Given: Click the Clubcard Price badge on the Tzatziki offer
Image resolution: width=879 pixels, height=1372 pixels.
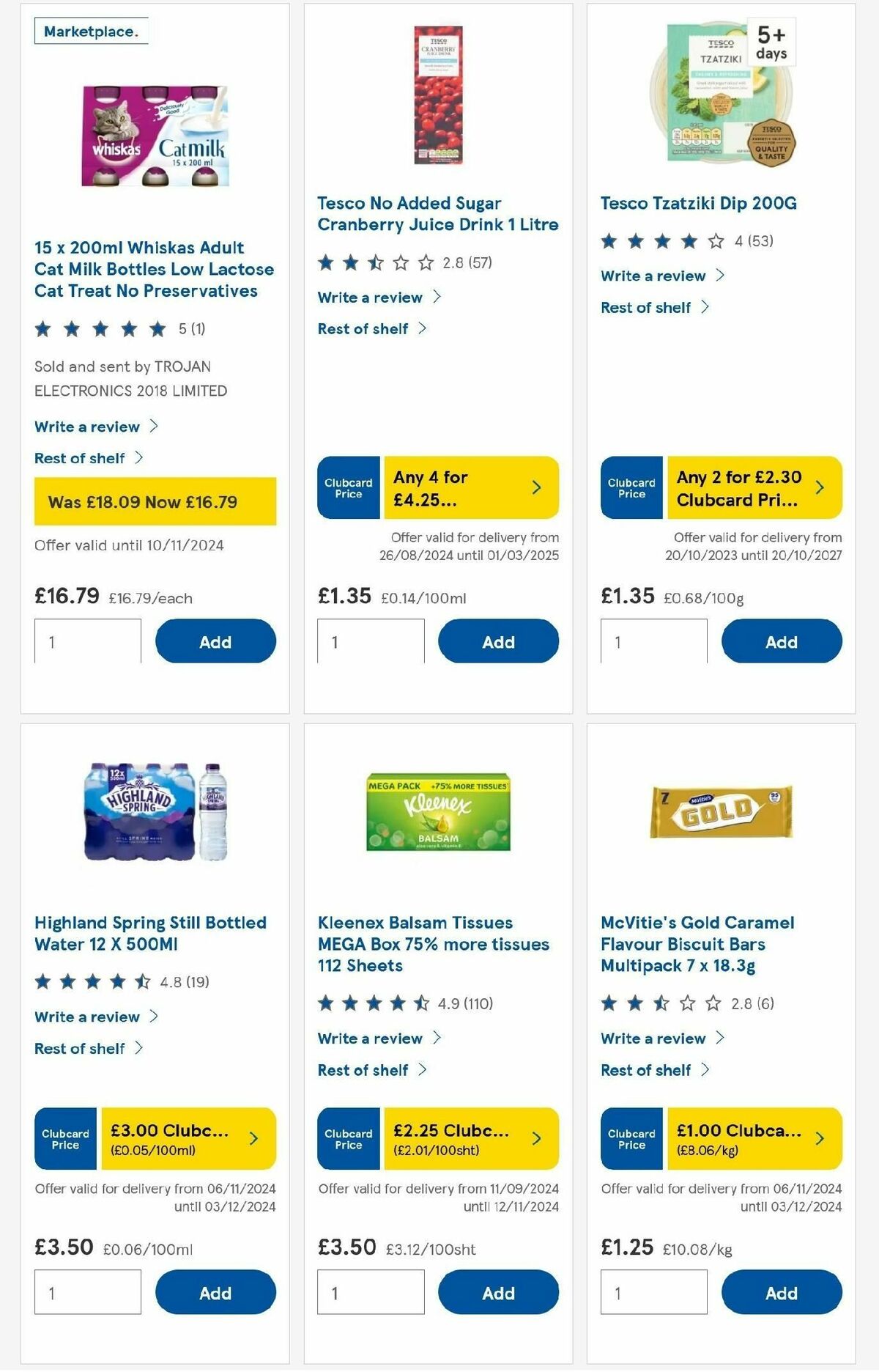Looking at the screenshot, I should click(631, 487).
